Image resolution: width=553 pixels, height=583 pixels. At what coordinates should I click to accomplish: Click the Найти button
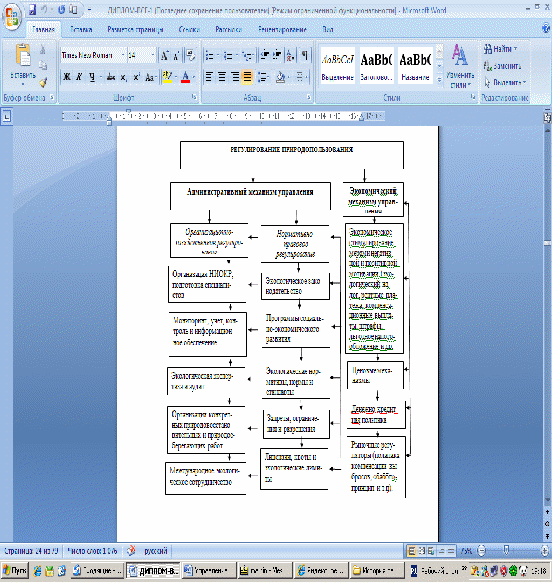(500, 49)
